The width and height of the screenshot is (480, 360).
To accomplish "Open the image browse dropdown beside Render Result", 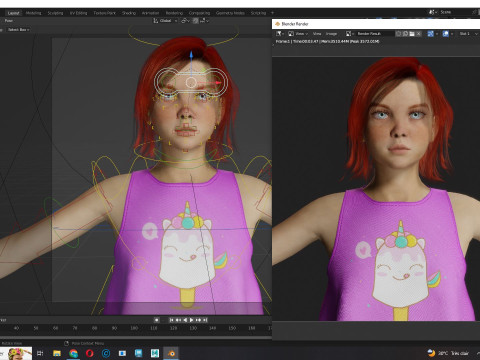I will [x=350, y=34].
